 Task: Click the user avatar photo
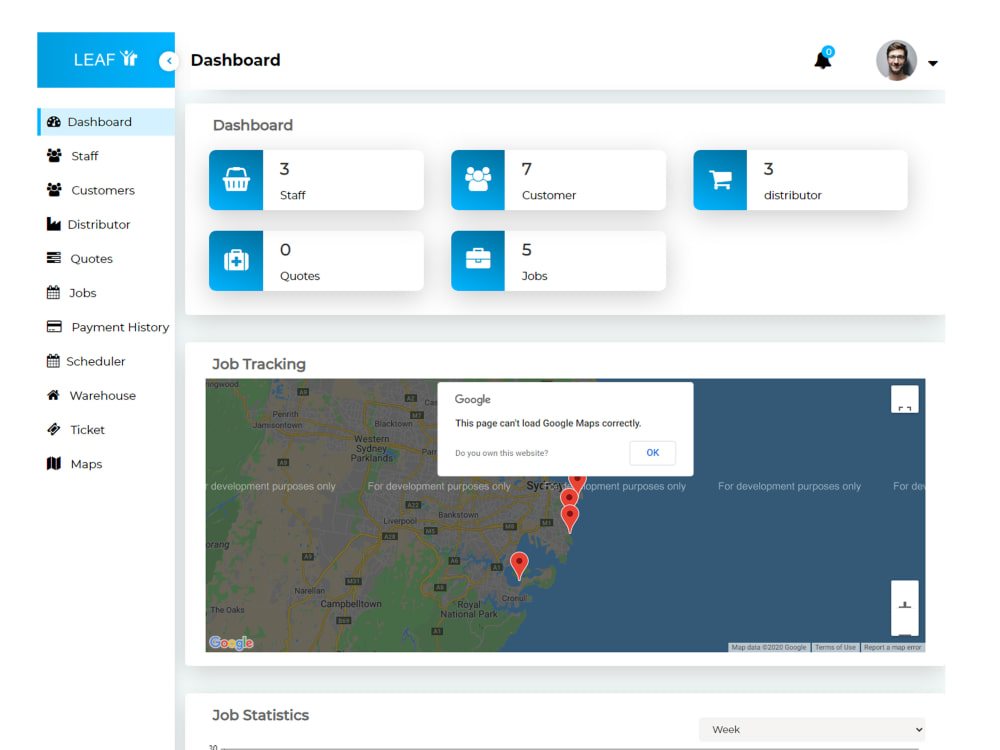pos(897,61)
